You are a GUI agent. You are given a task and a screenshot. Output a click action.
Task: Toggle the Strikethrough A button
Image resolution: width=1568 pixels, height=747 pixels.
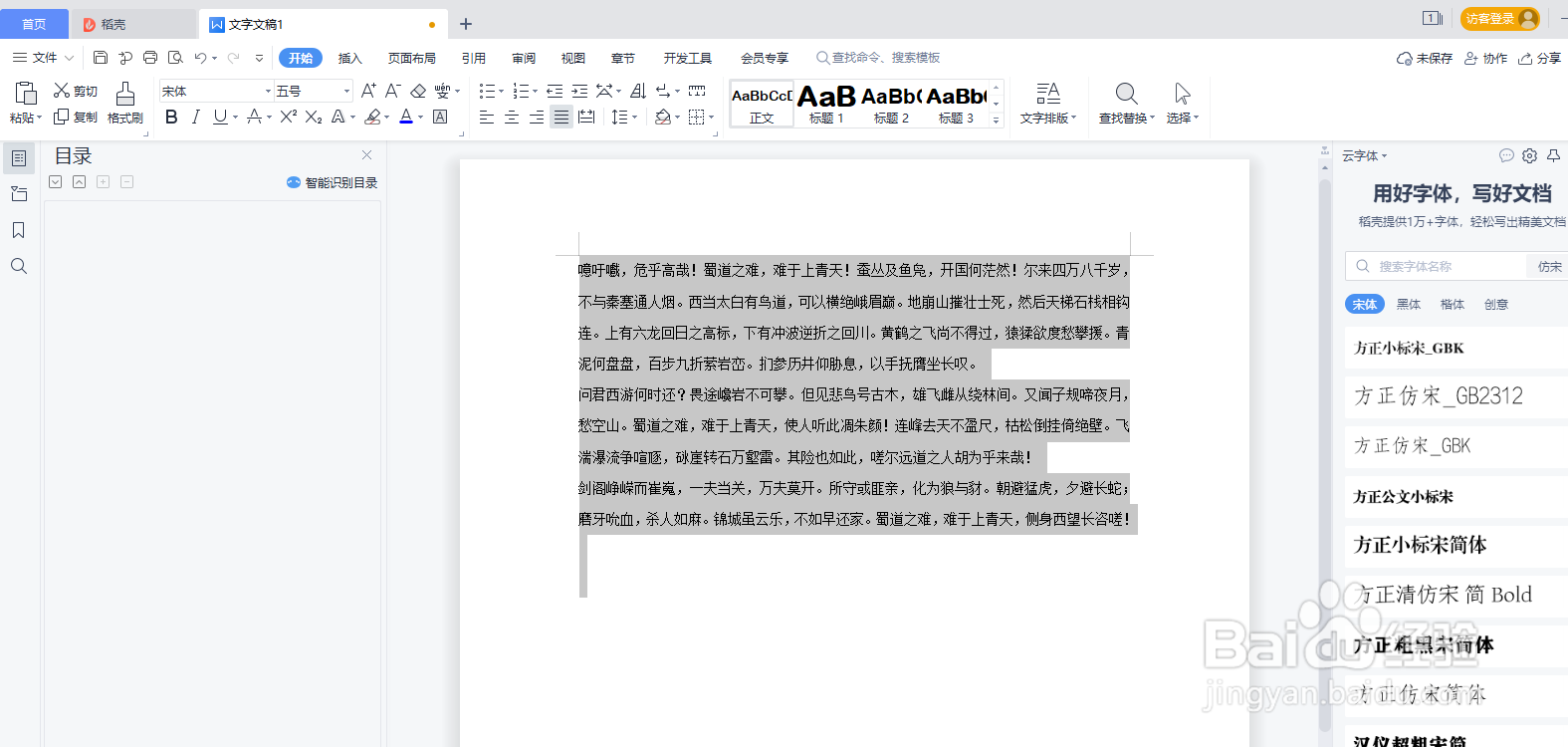pyautogui.click(x=255, y=117)
